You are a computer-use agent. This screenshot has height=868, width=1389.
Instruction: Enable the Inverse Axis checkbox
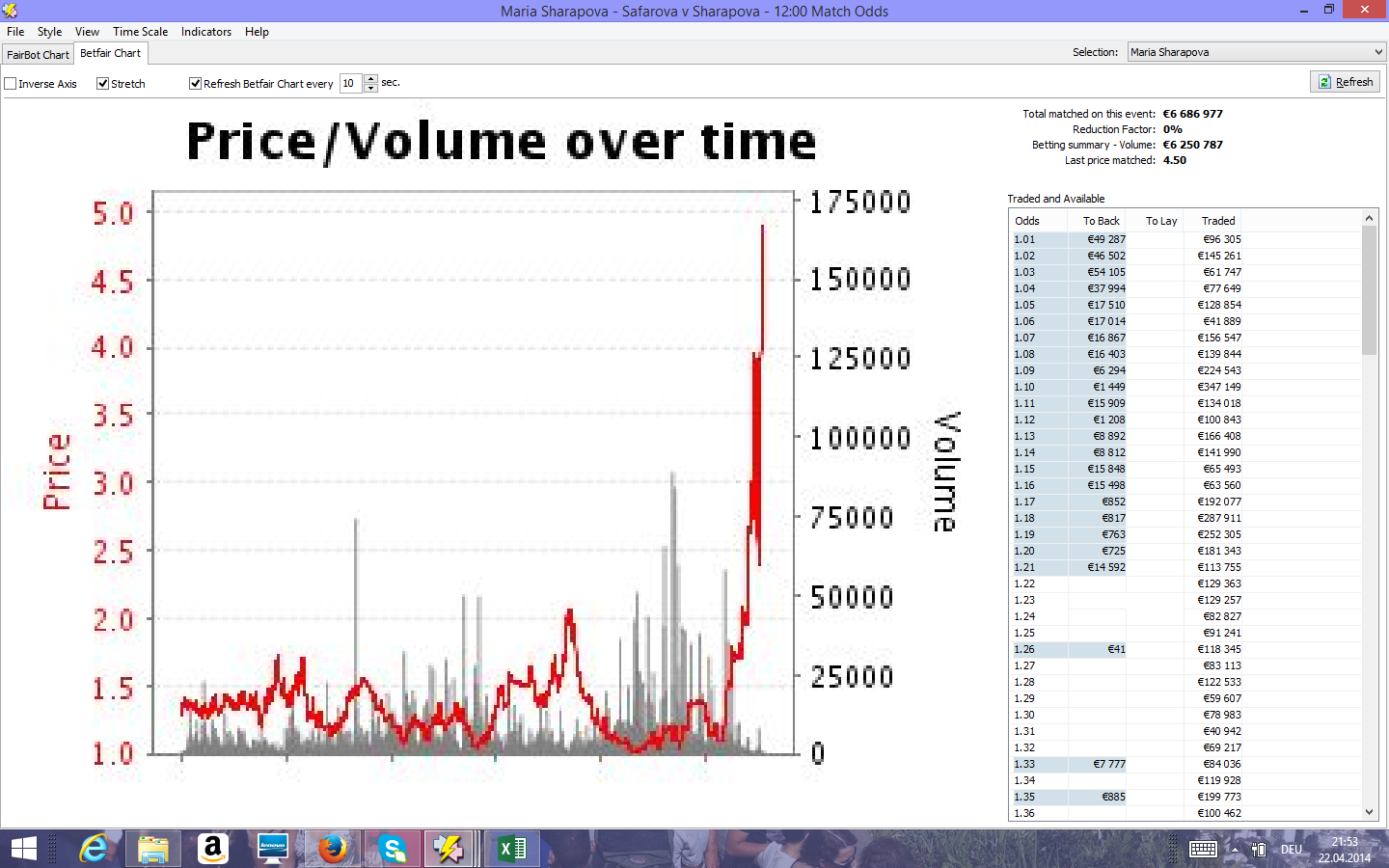11,84
